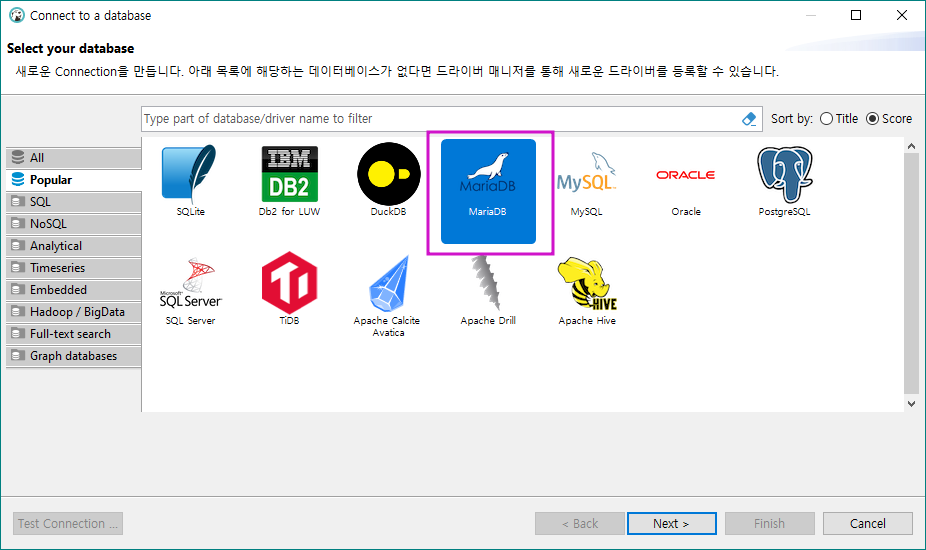Close the Connect to a database dialog
Image resolution: width=926 pixels, height=550 pixels.
point(902,15)
